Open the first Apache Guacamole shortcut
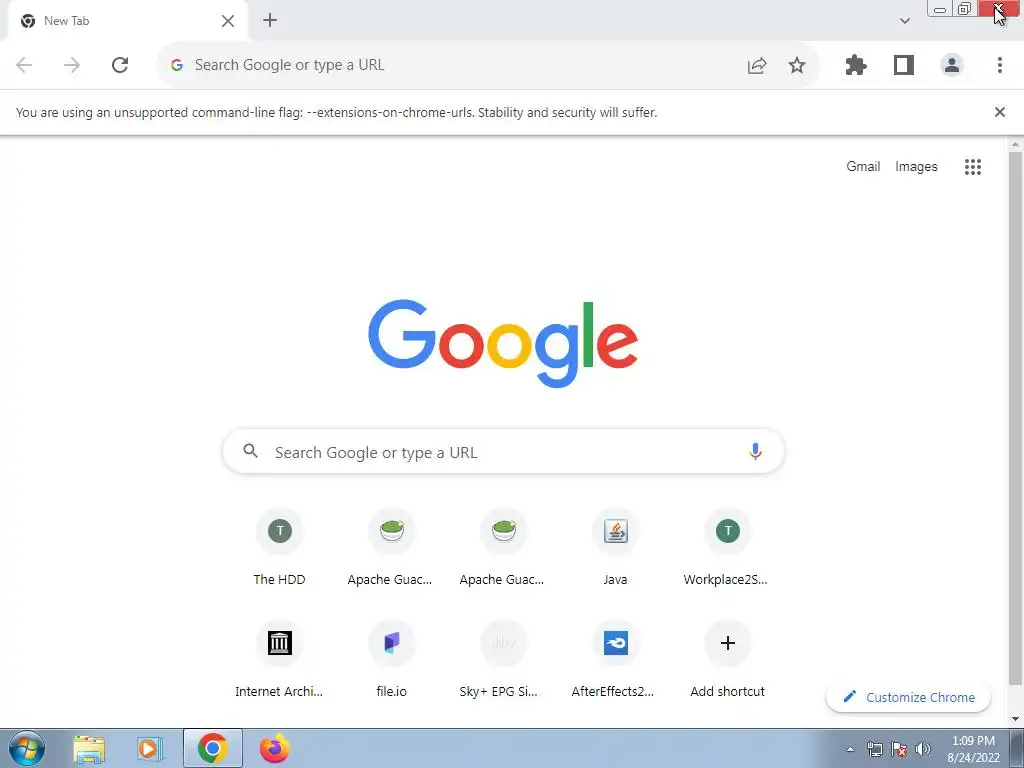 coord(391,547)
